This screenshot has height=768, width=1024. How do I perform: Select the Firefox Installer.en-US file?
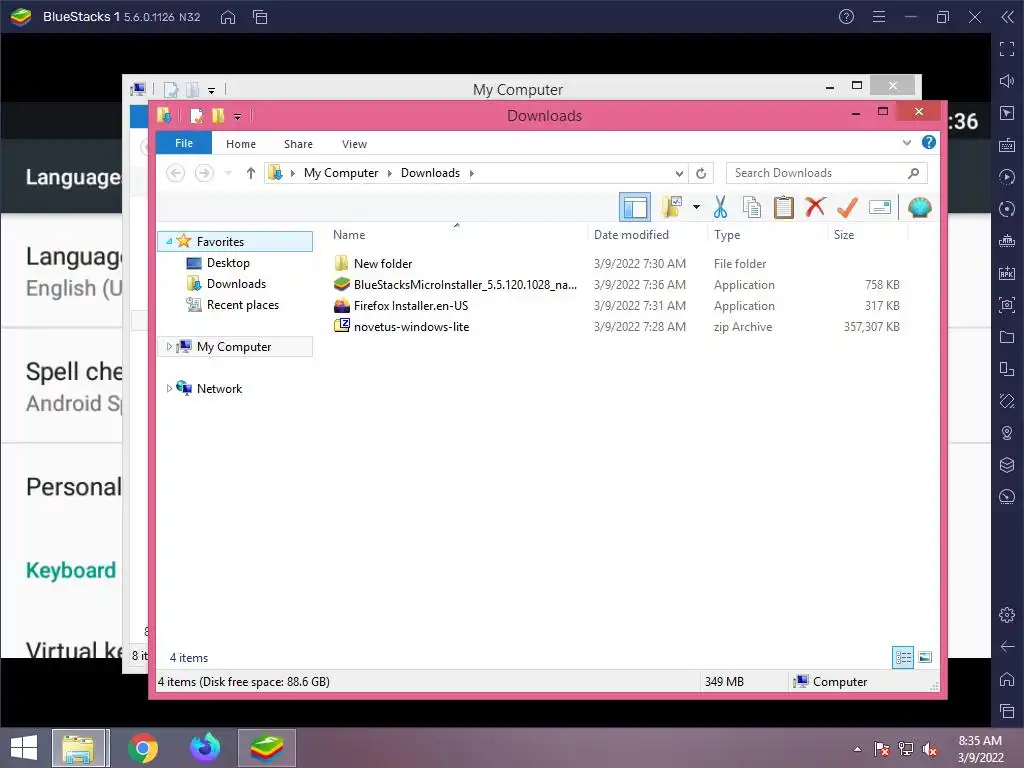click(x=411, y=306)
